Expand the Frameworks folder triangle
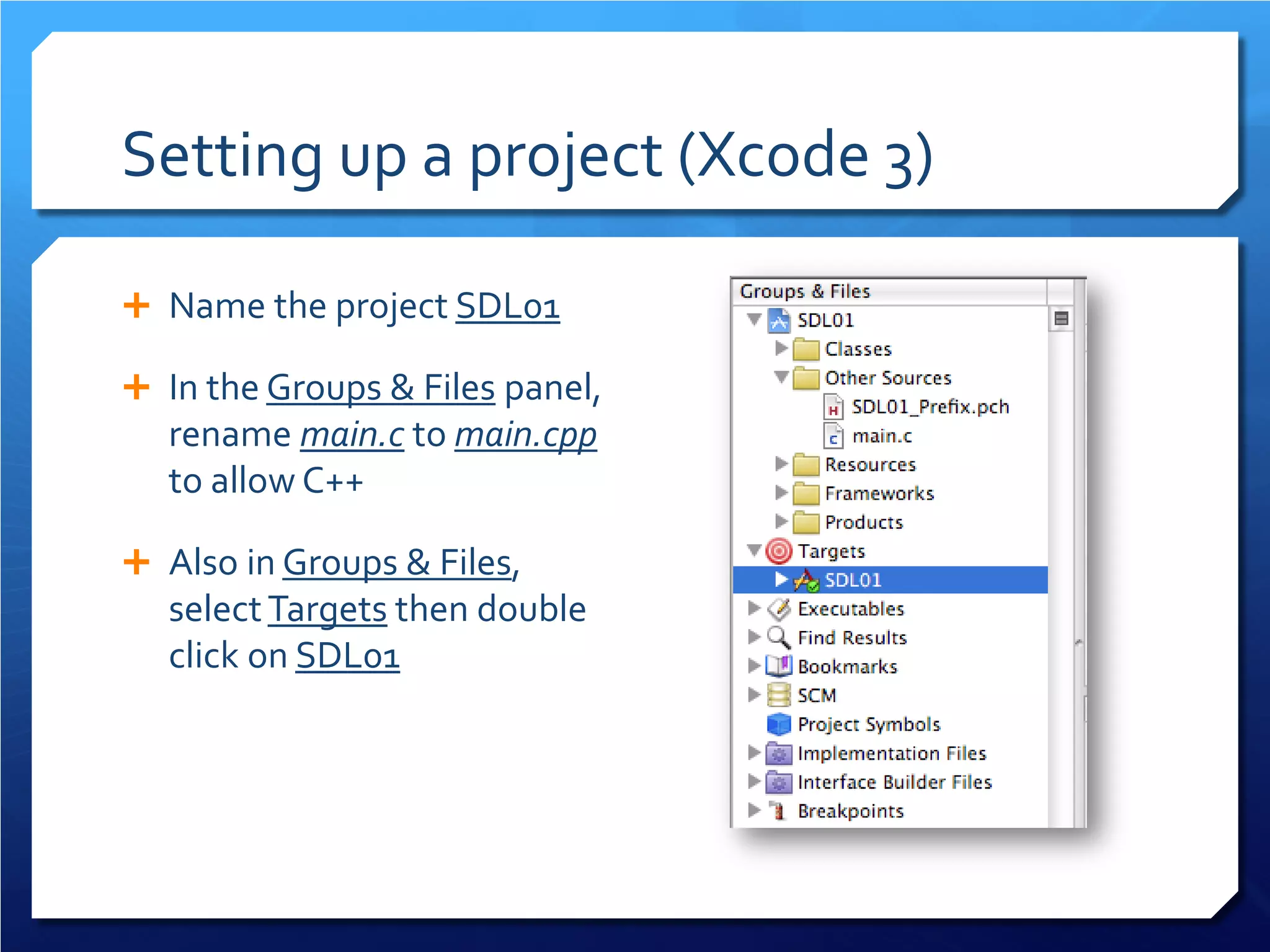The image size is (1270, 952). pos(781,493)
